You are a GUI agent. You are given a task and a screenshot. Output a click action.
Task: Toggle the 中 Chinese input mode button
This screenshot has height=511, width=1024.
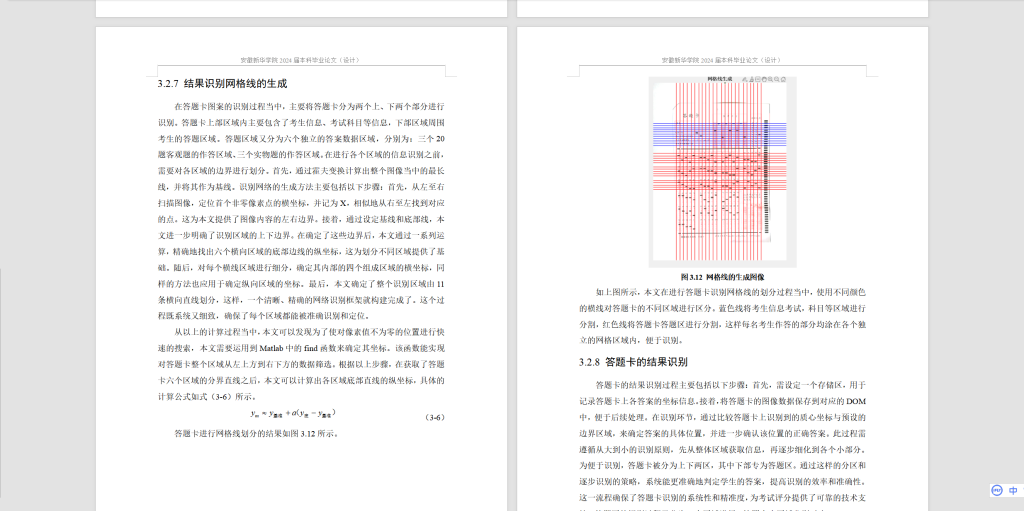(x=1013, y=490)
